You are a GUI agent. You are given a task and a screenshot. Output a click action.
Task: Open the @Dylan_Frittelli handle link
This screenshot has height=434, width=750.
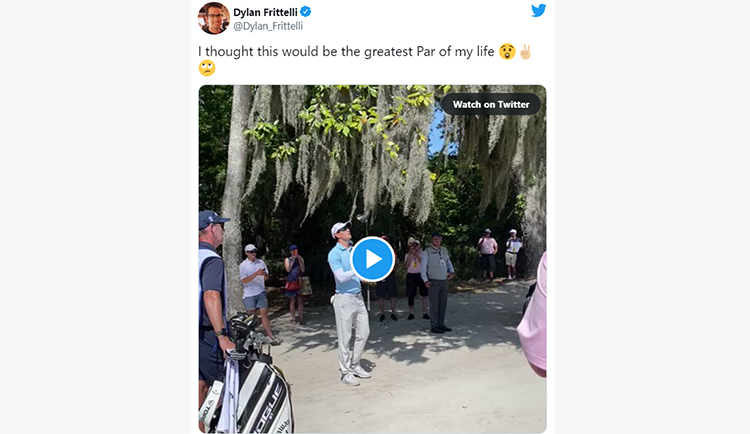coord(268,26)
